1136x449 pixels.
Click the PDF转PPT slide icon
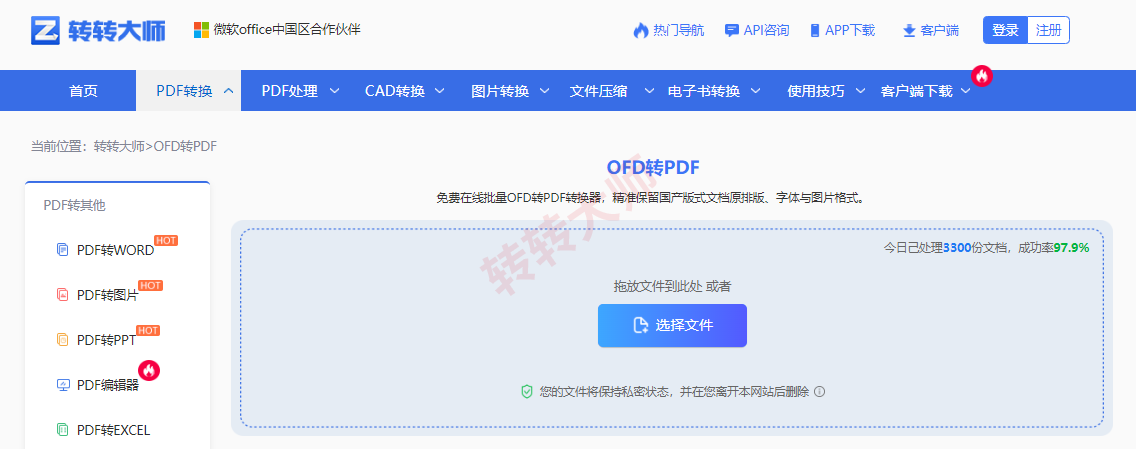pos(62,339)
